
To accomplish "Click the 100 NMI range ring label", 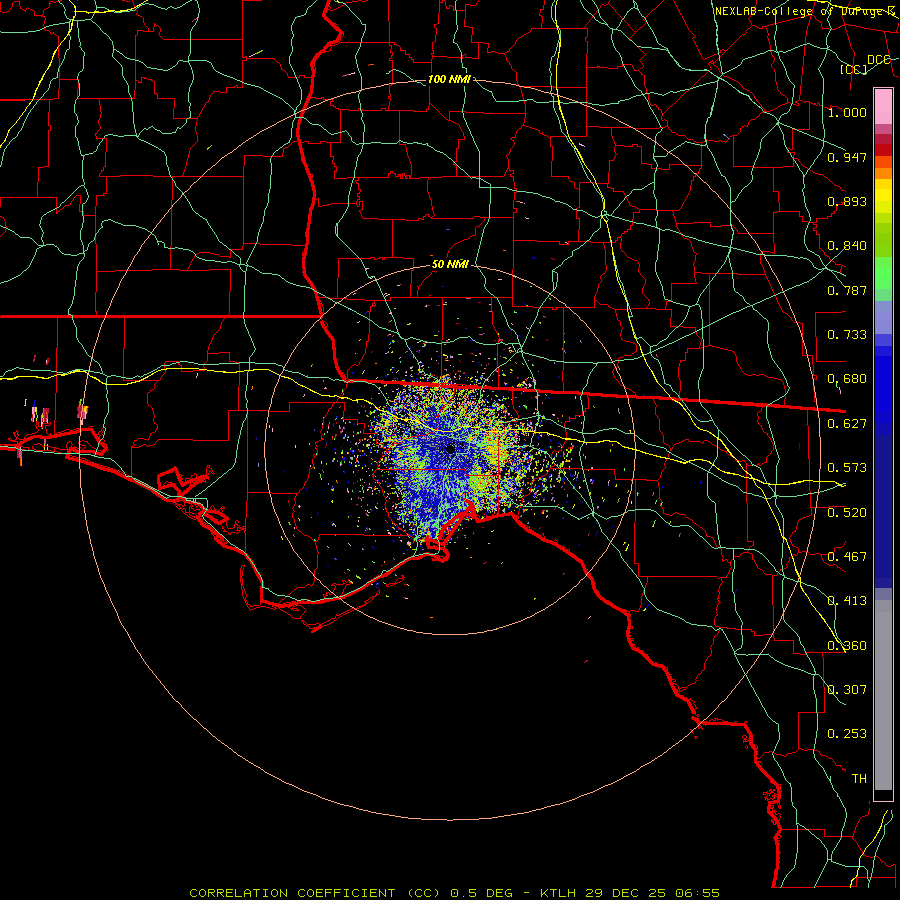I will 449,79.
